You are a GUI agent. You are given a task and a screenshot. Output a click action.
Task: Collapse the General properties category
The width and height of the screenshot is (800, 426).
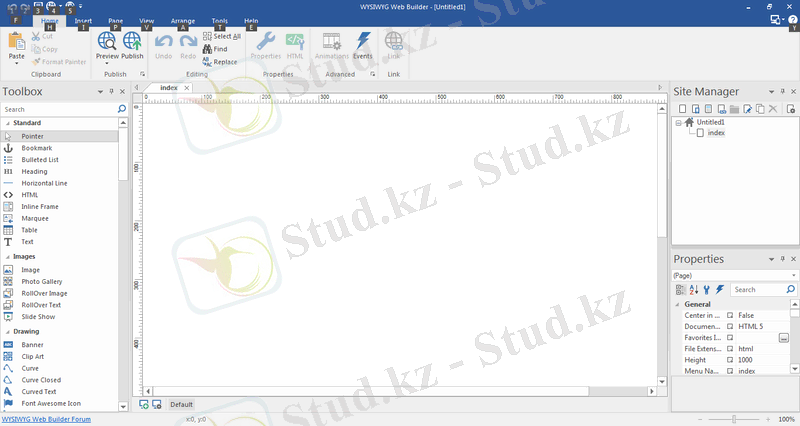point(678,305)
